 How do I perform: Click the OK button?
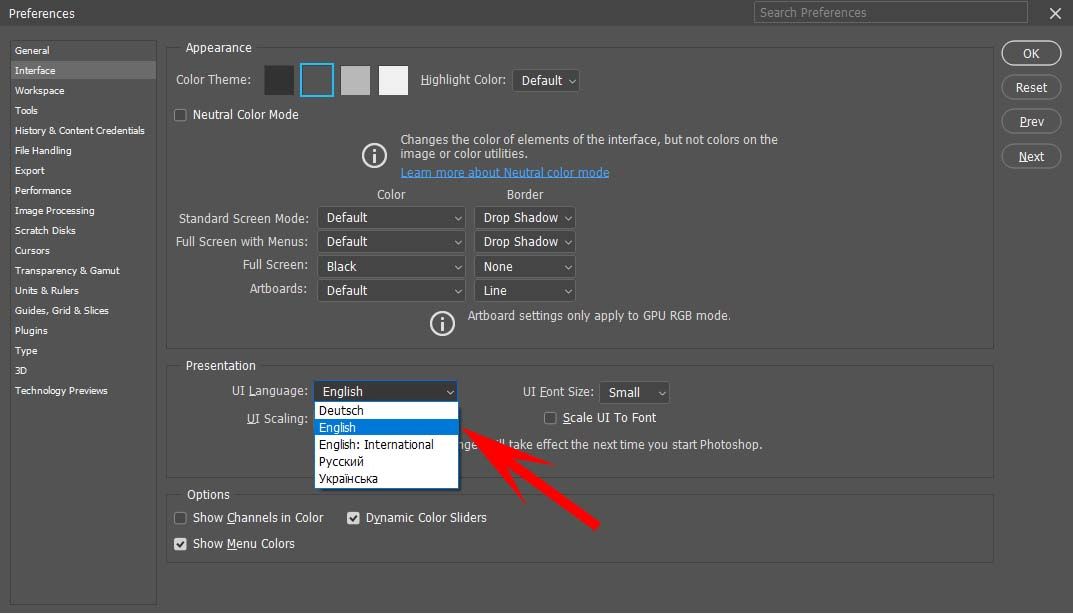[x=1031, y=53]
